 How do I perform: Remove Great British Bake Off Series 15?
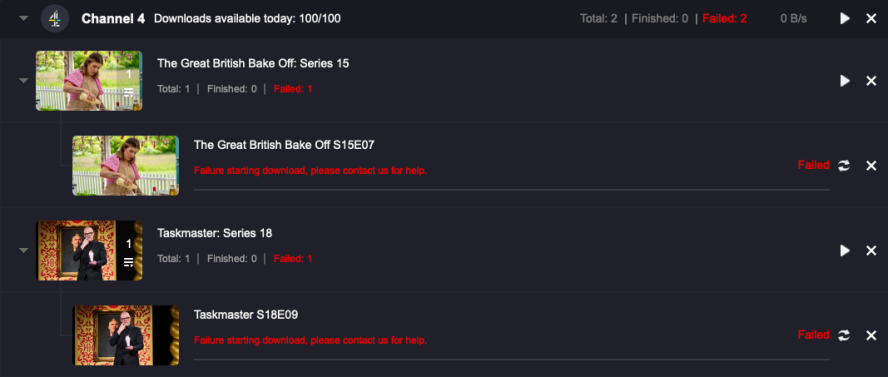click(872, 81)
